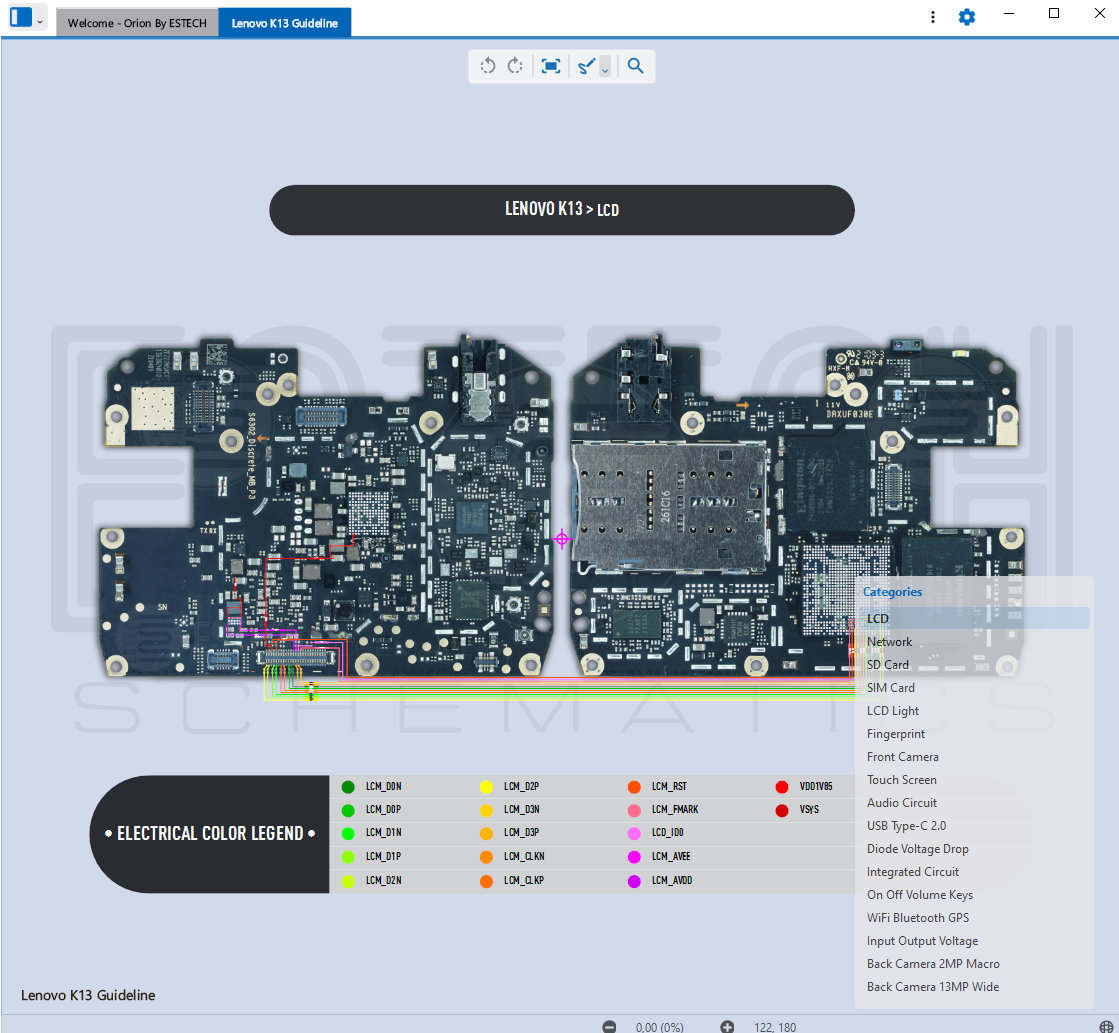Click the zoom percentage 0.00 (0%) readout
1119x1033 pixels.
pyautogui.click(x=659, y=1027)
